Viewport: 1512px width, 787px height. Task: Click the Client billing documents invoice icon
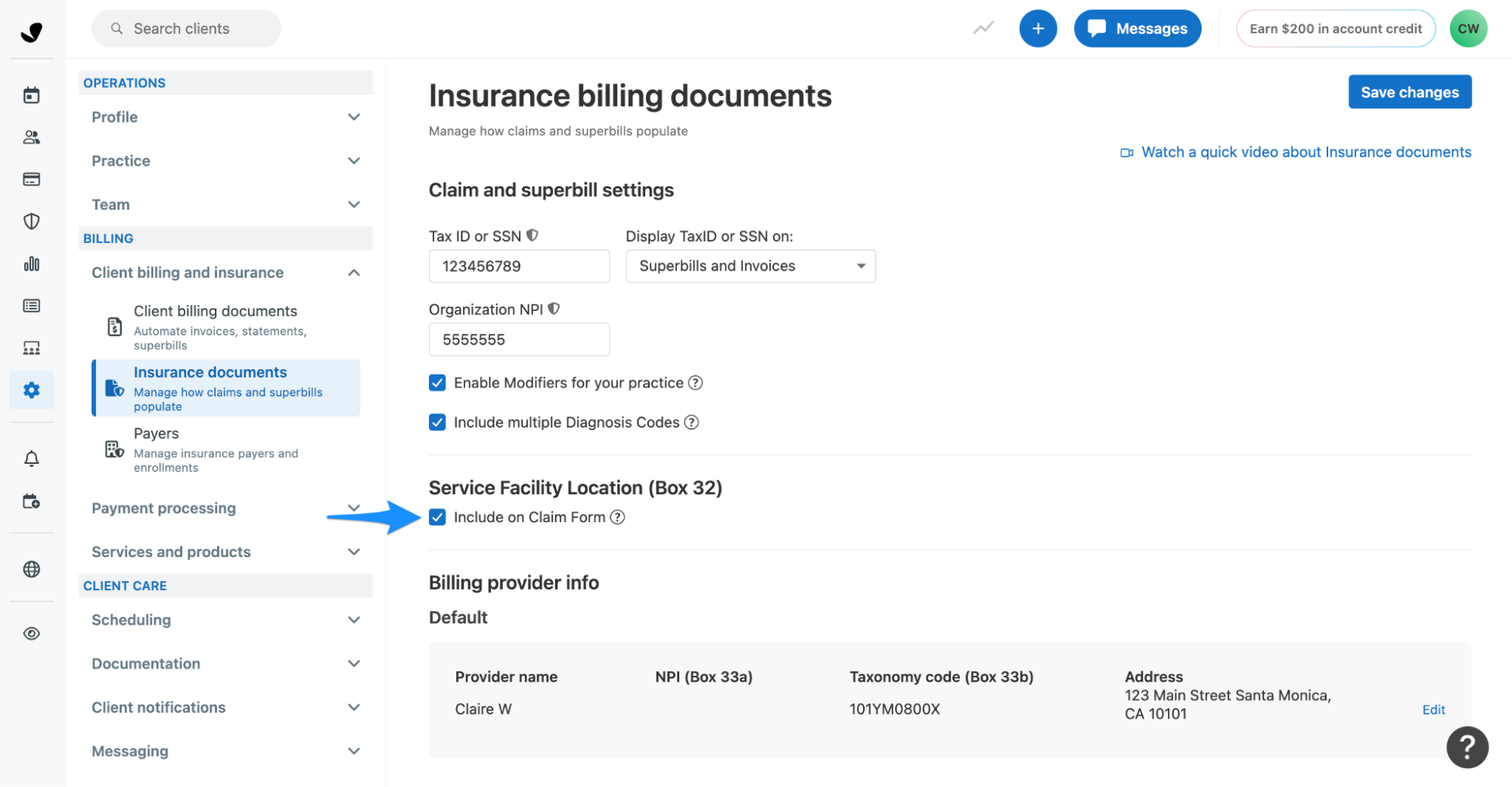pos(114,327)
